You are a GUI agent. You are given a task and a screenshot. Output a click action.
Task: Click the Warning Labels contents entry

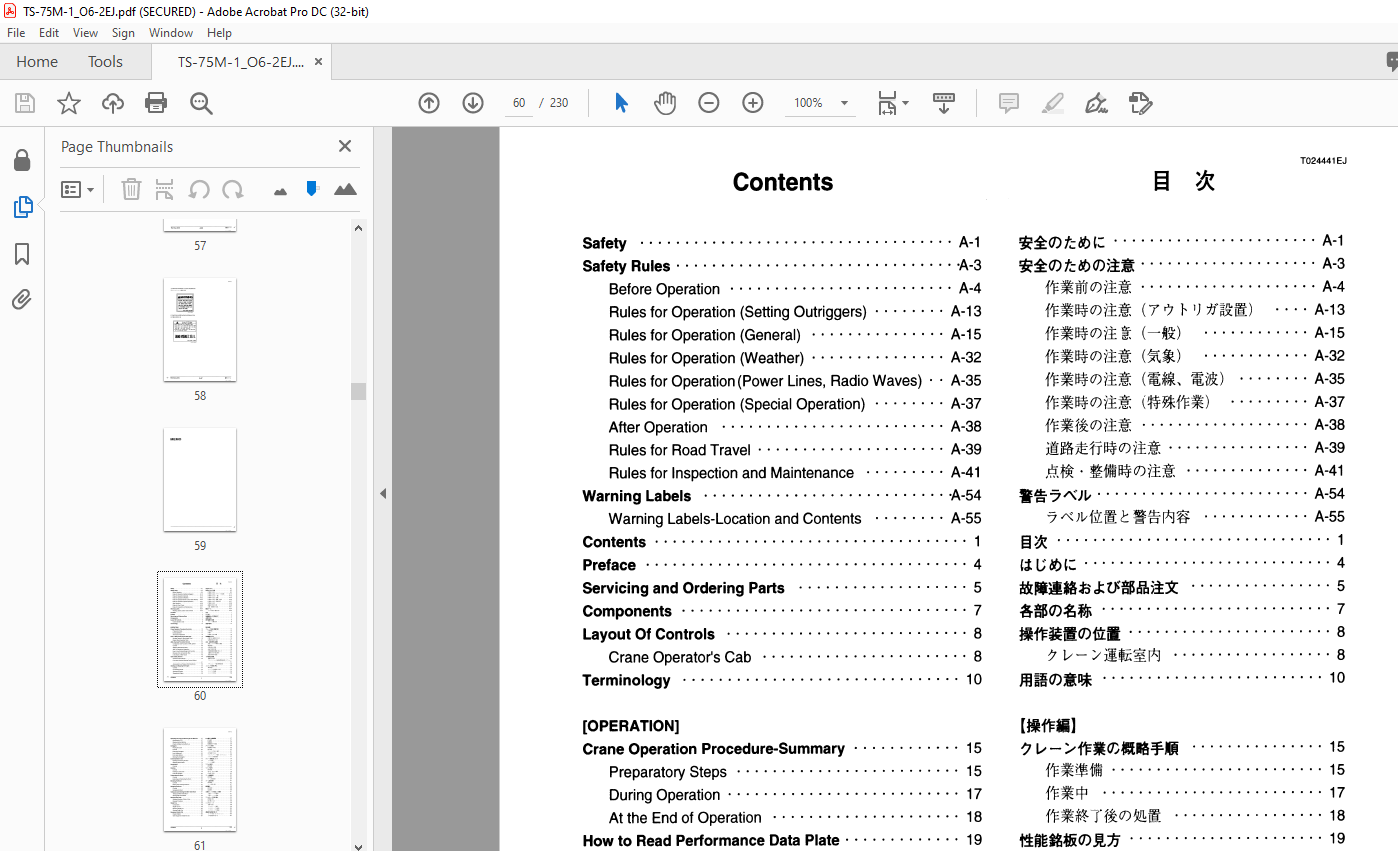point(637,496)
